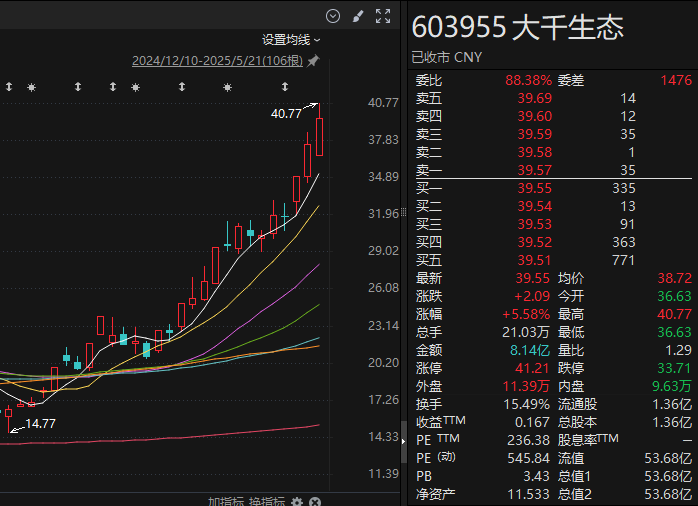The height and width of the screenshot is (506, 698).
Task: Click the 跌停 33.71 limit-down price
Action: click(675, 368)
